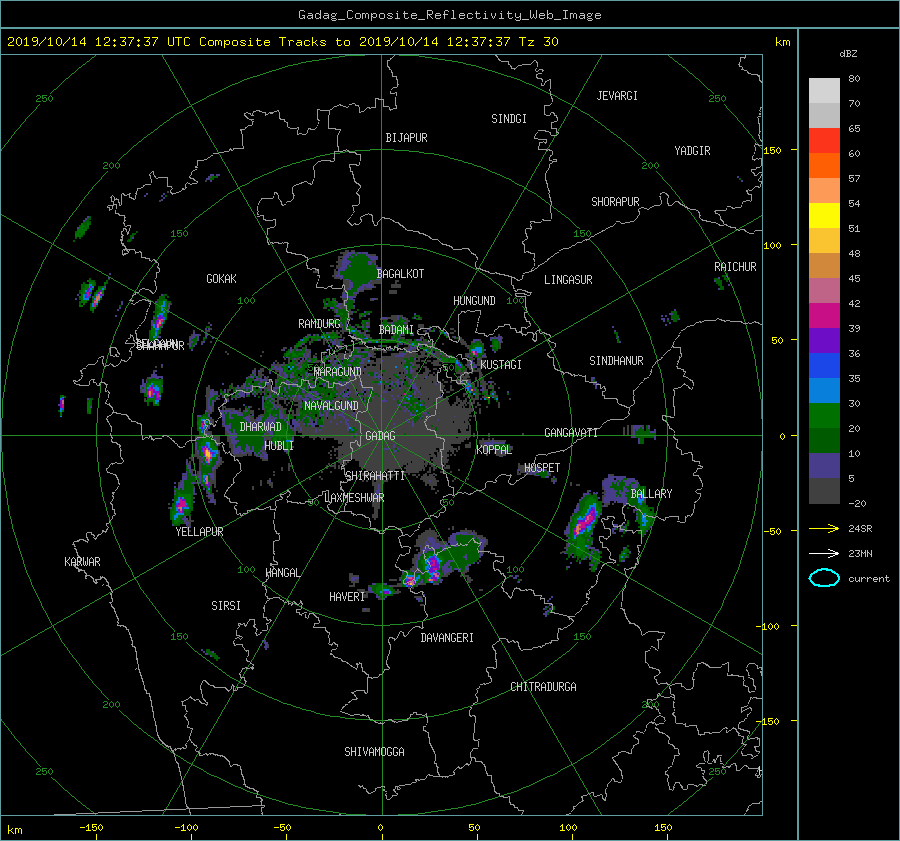Screen dimensions: 900x841
Task: Click the BAGALKOT city label
Action: click(400, 274)
